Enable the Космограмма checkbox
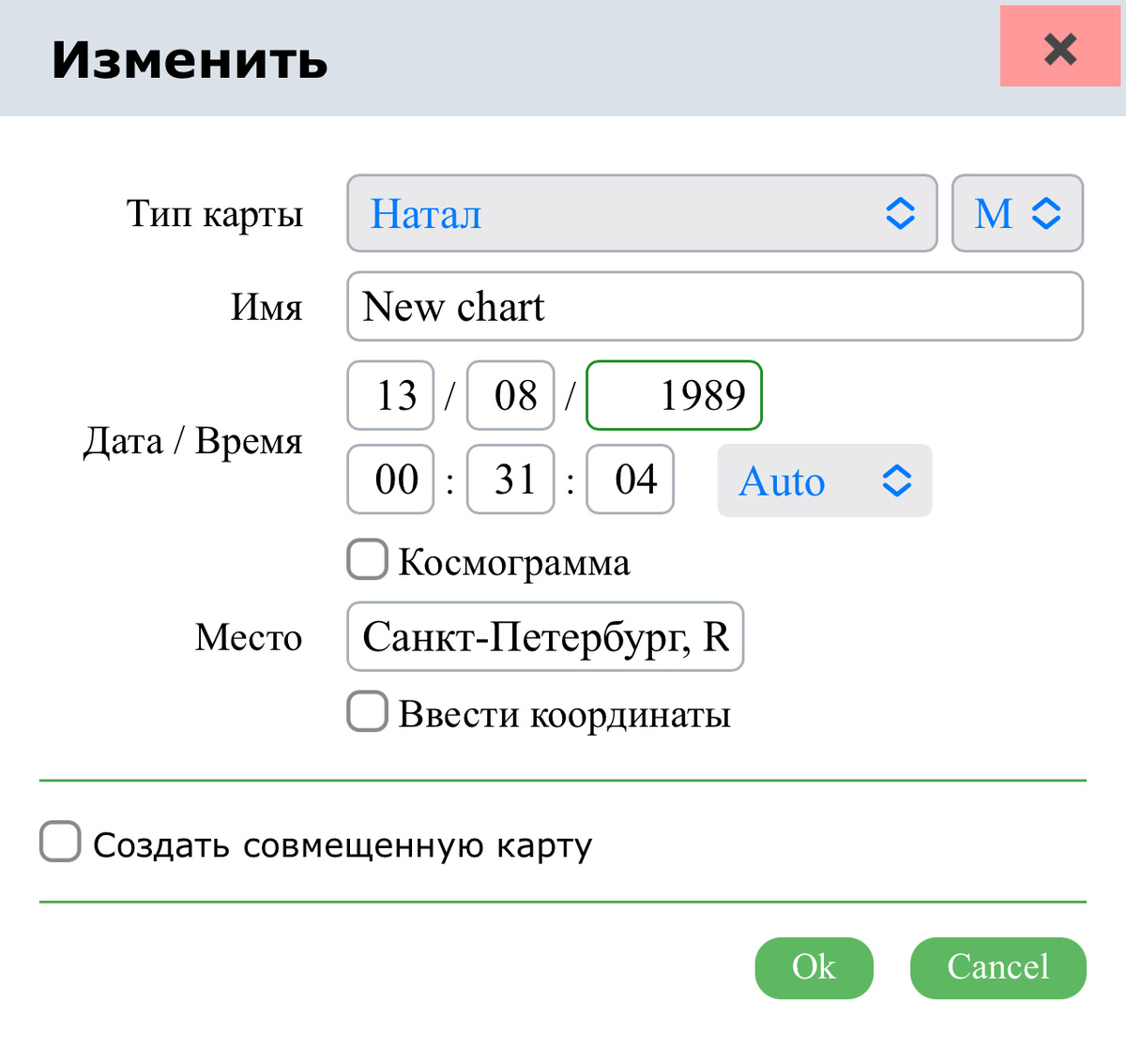1126x1064 pixels. click(x=366, y=559)
